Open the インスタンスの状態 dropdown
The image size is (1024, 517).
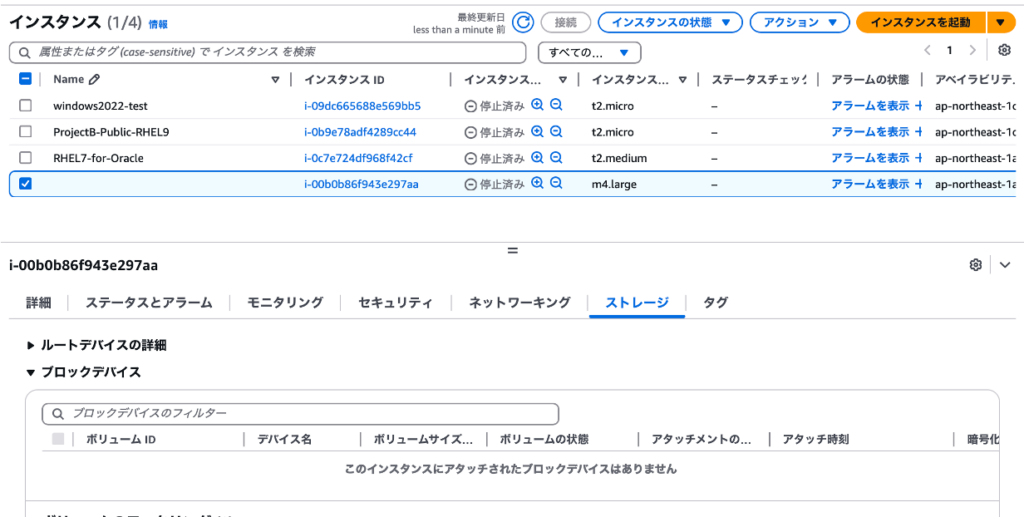[x=670, y=22]
